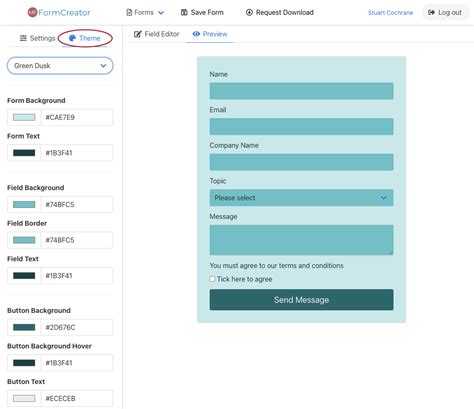
Task: Tick the 'Tick here to agree' checkbox
Action: click(x=212, y=279)
